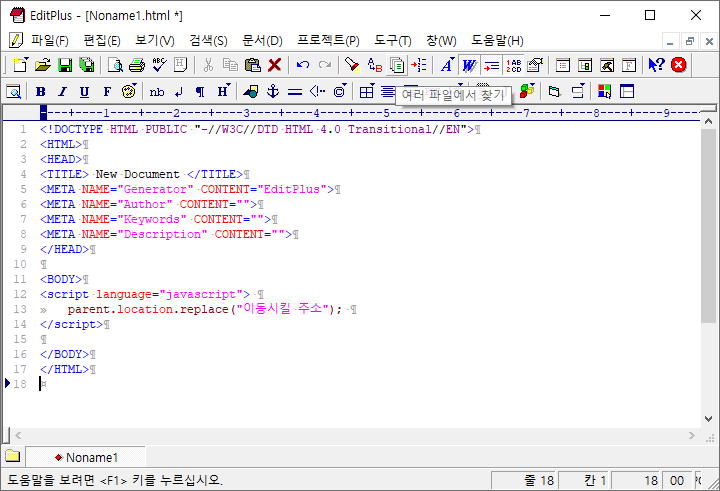Apply Underline tag with the U icon

pyautogui.click(x=84, y=92)
